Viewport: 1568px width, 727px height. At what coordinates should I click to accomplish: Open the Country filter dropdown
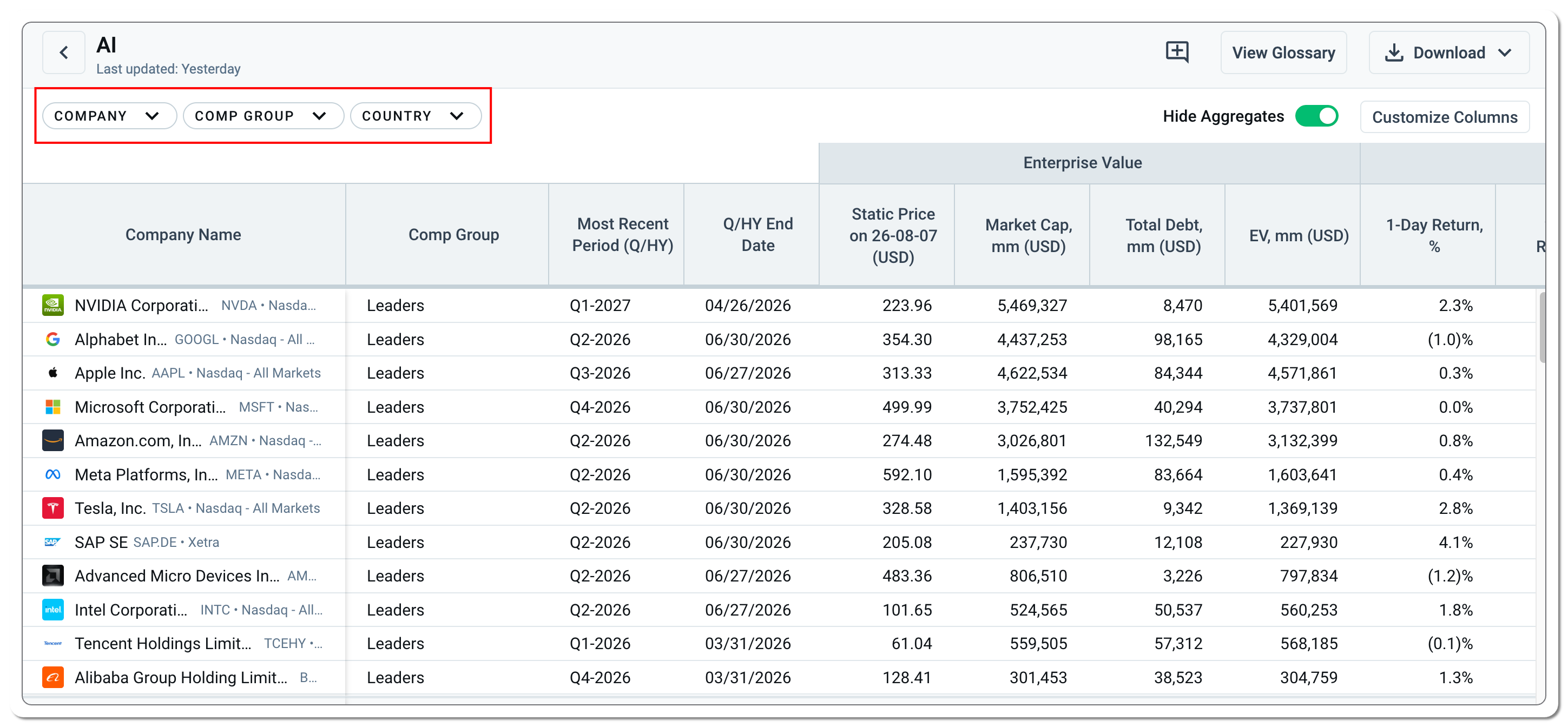click(416, 116)
